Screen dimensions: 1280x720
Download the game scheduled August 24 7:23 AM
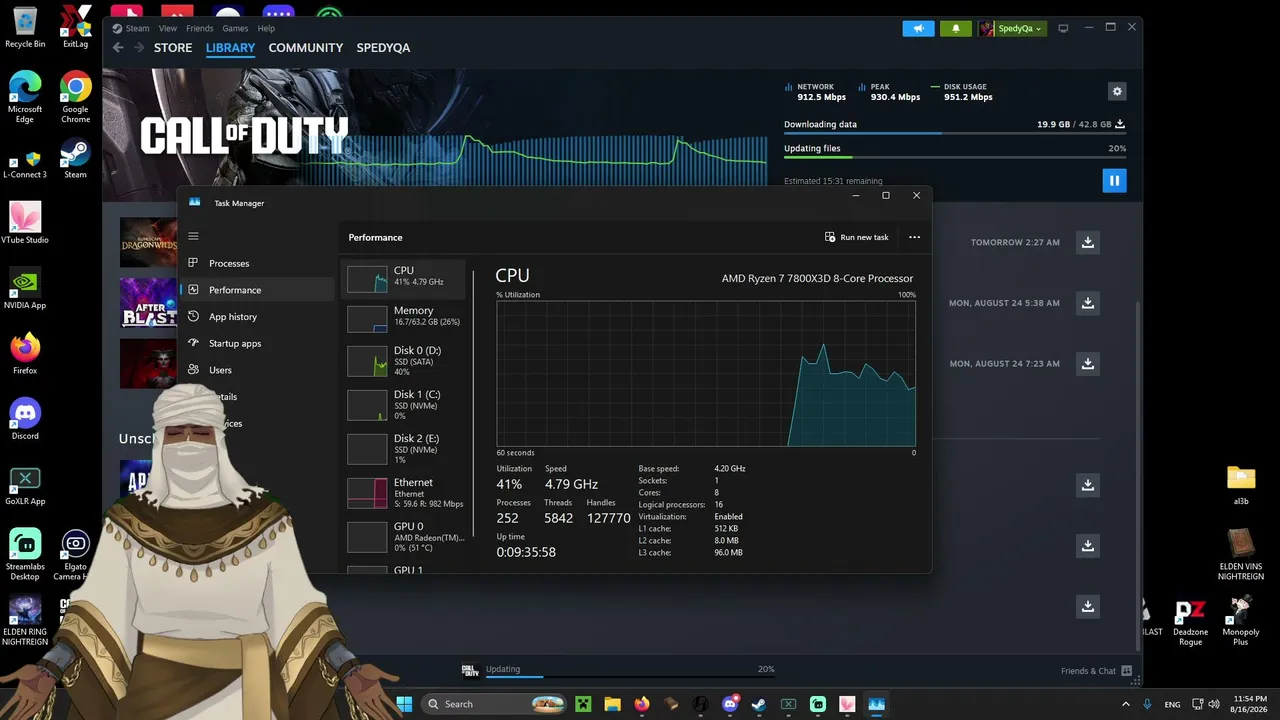1088,364
